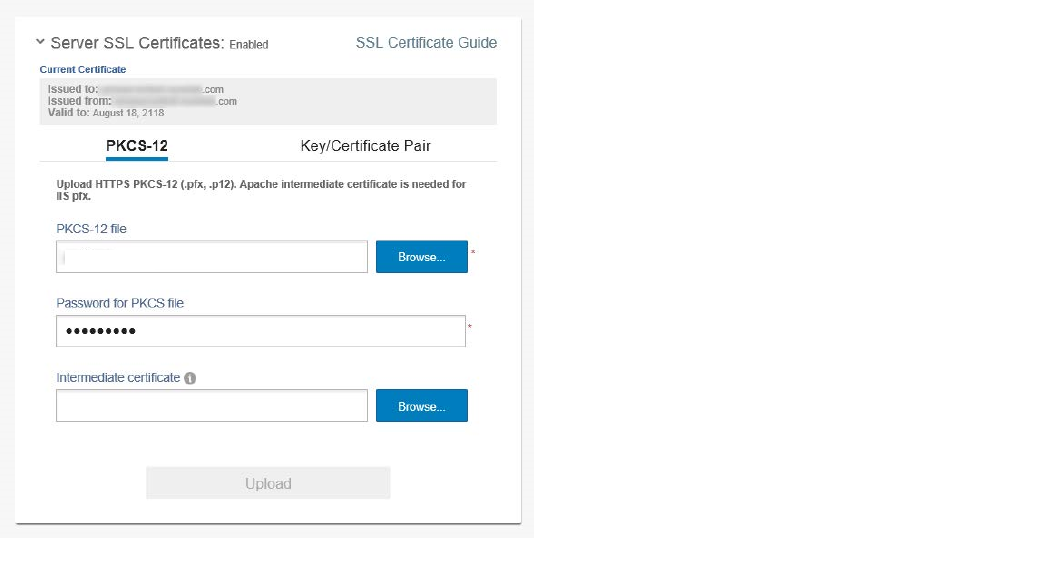Show the Intermediate certificate info icon tooltip
This screenshot has width=1045, height=587.
[190, 378]
